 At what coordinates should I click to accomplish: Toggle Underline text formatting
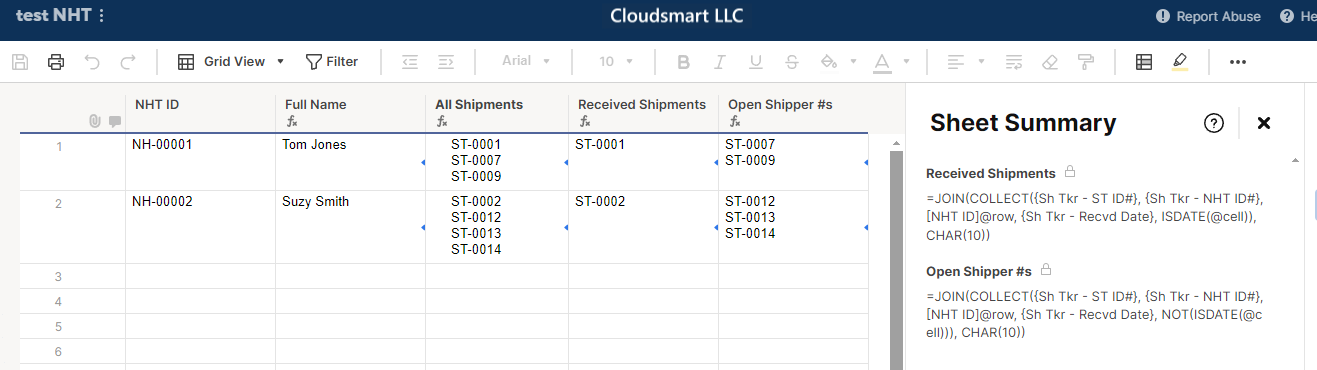(755, 62)
